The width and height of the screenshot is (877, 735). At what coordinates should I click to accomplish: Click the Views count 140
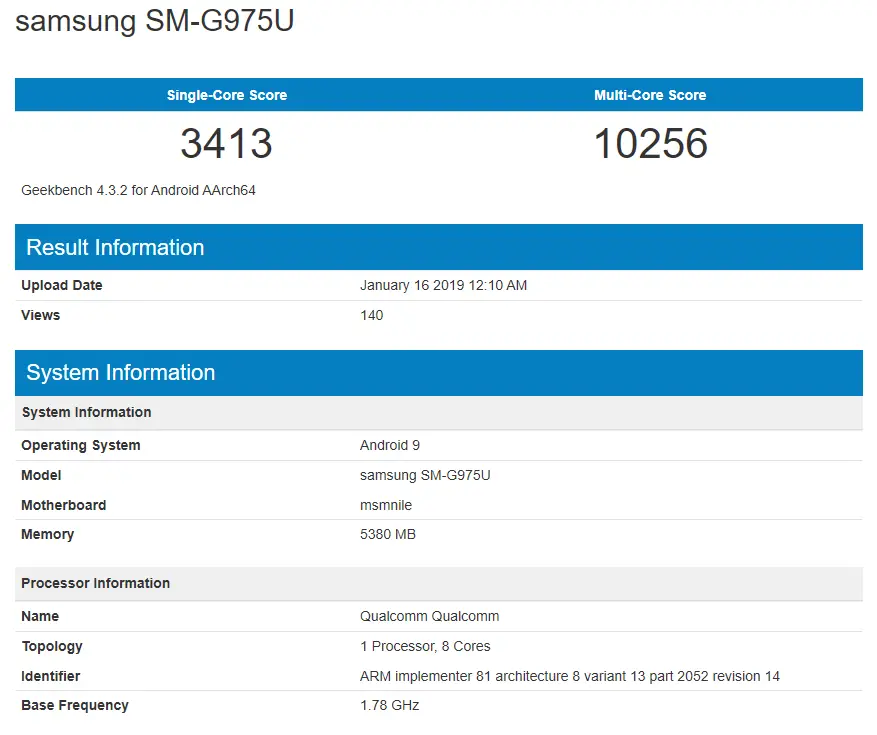point(371,315)
